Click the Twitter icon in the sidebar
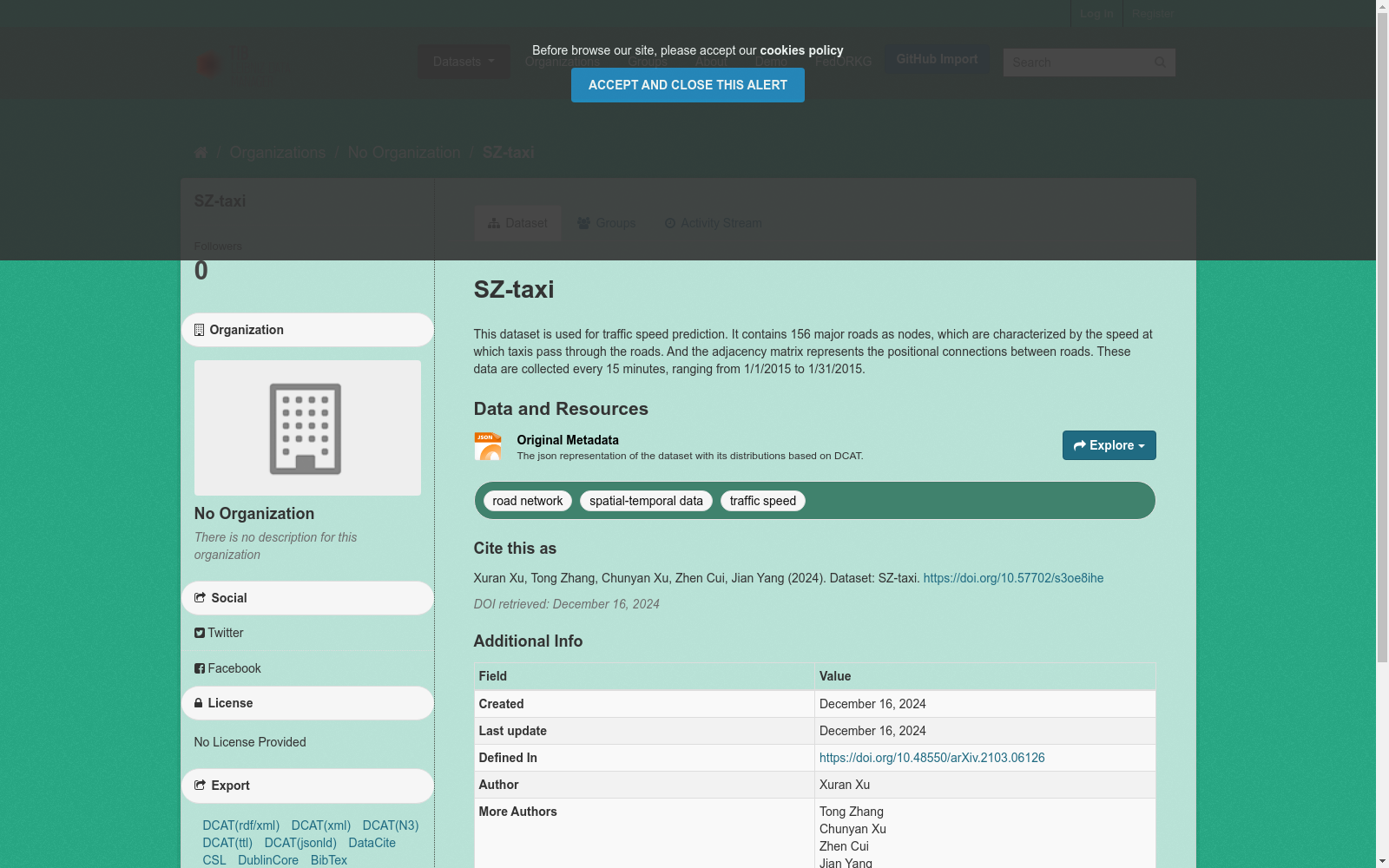This screenshot has height=868, width=1389. 201,633
